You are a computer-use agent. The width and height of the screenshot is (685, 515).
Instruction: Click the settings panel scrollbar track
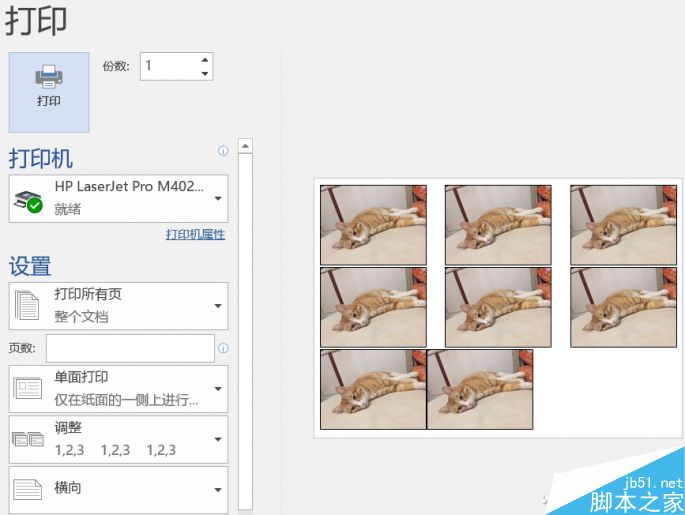pos(246,331)
